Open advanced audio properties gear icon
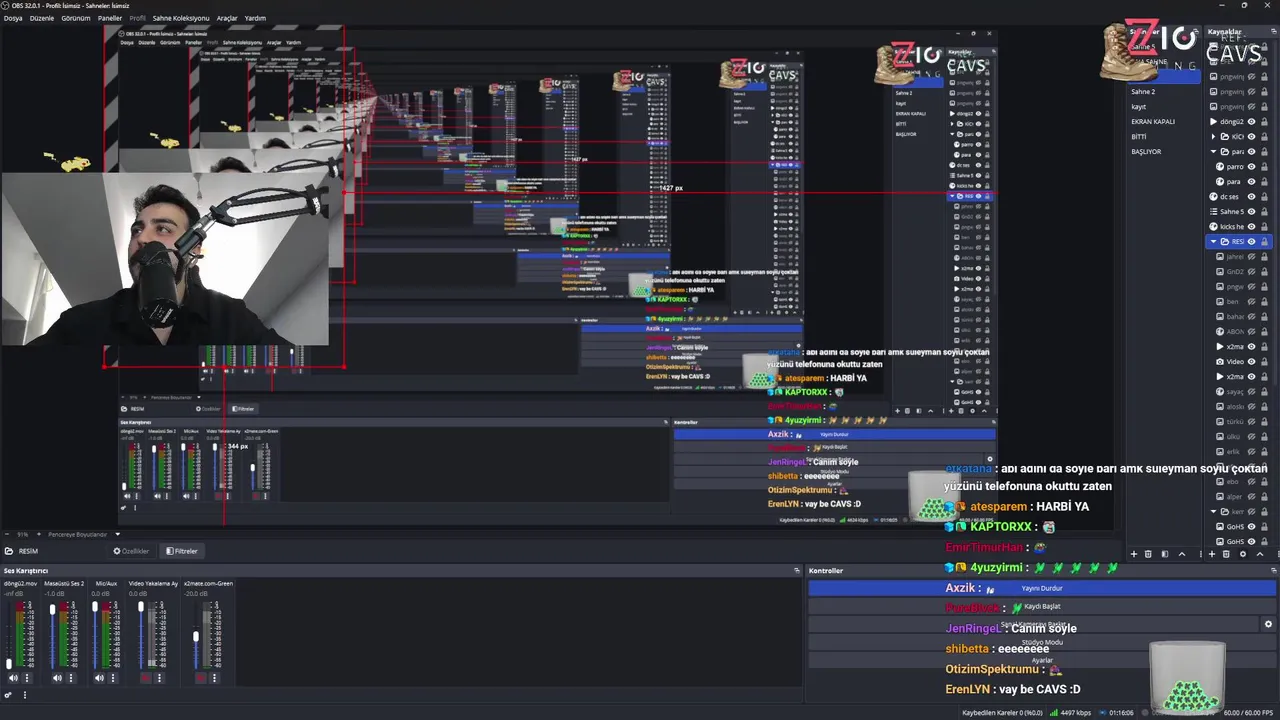This screenshot has height=720, width=1280. point(8,695)
